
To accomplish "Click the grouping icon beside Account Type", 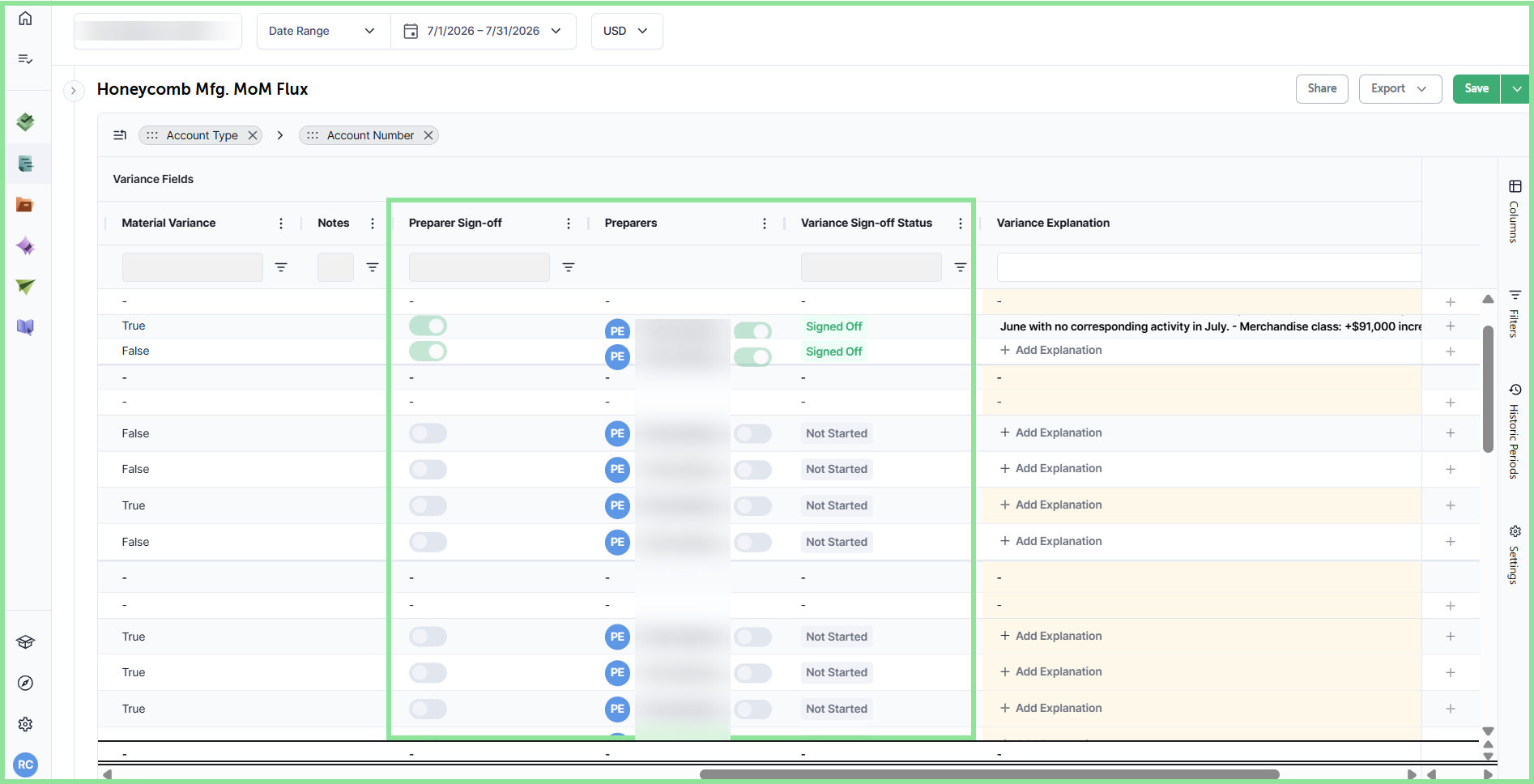I will pos(120,135).
